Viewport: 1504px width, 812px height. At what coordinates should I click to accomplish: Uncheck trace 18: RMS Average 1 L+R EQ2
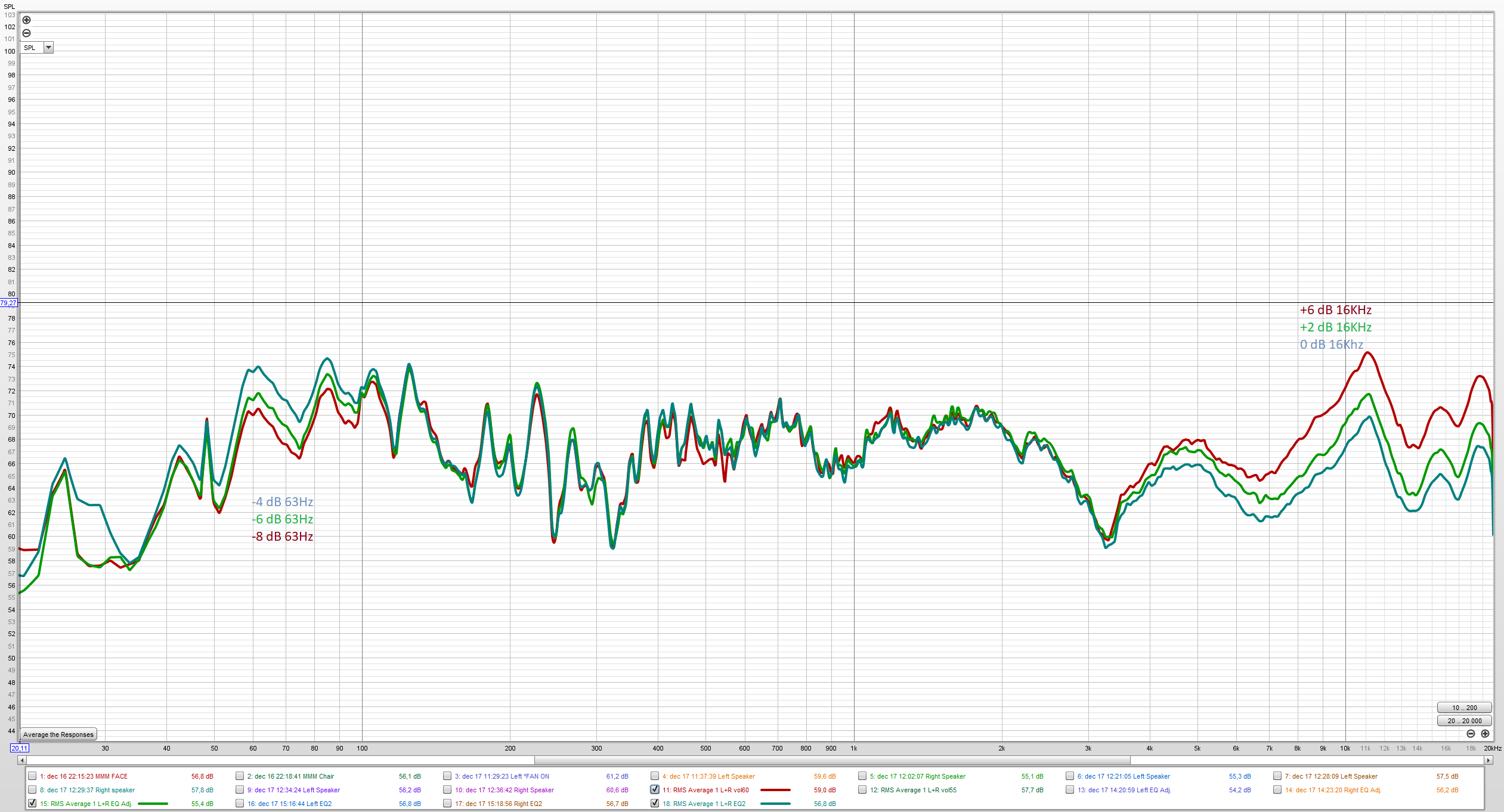tap(655, 804)
